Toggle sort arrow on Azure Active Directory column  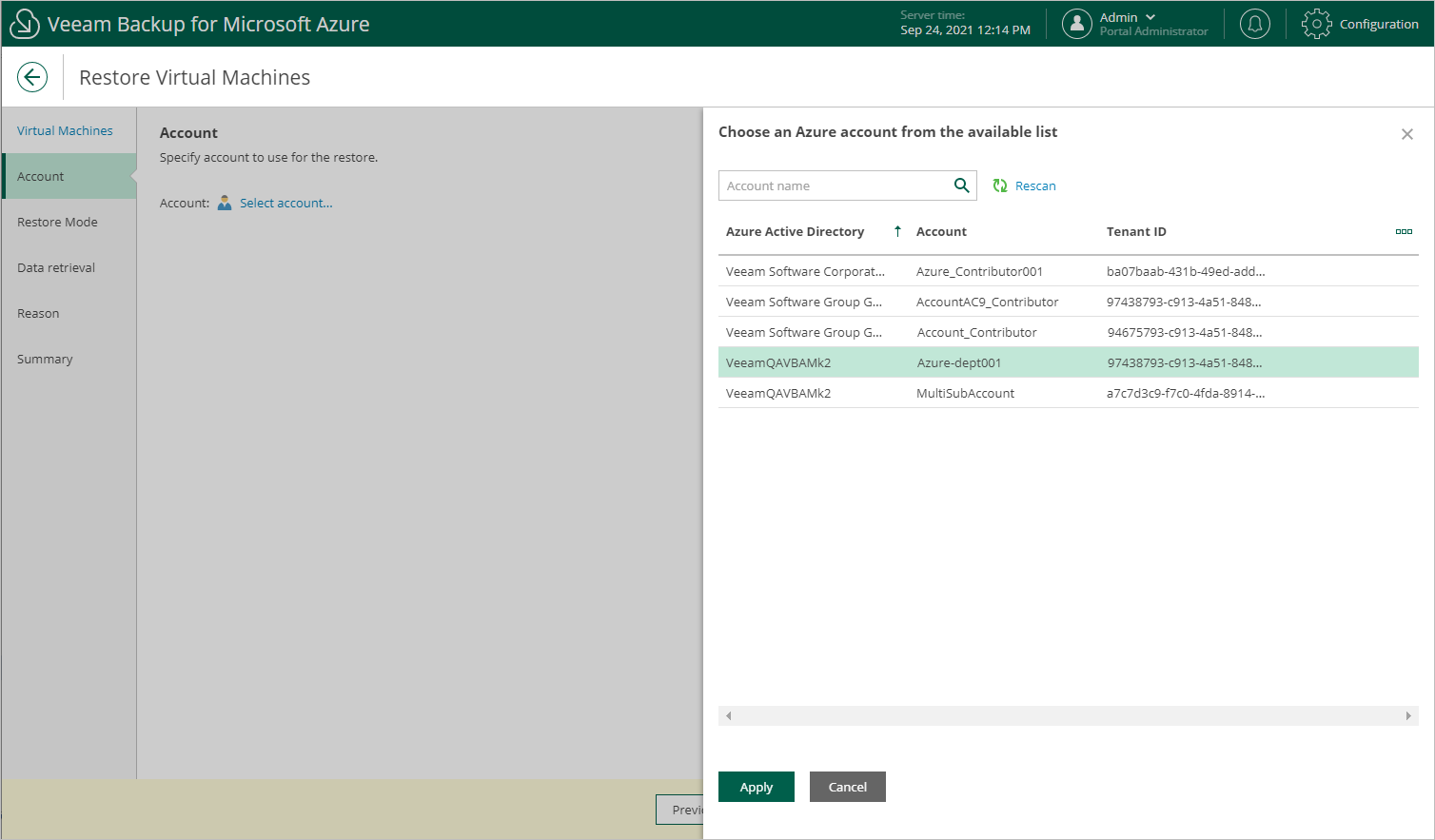(897, 231)
